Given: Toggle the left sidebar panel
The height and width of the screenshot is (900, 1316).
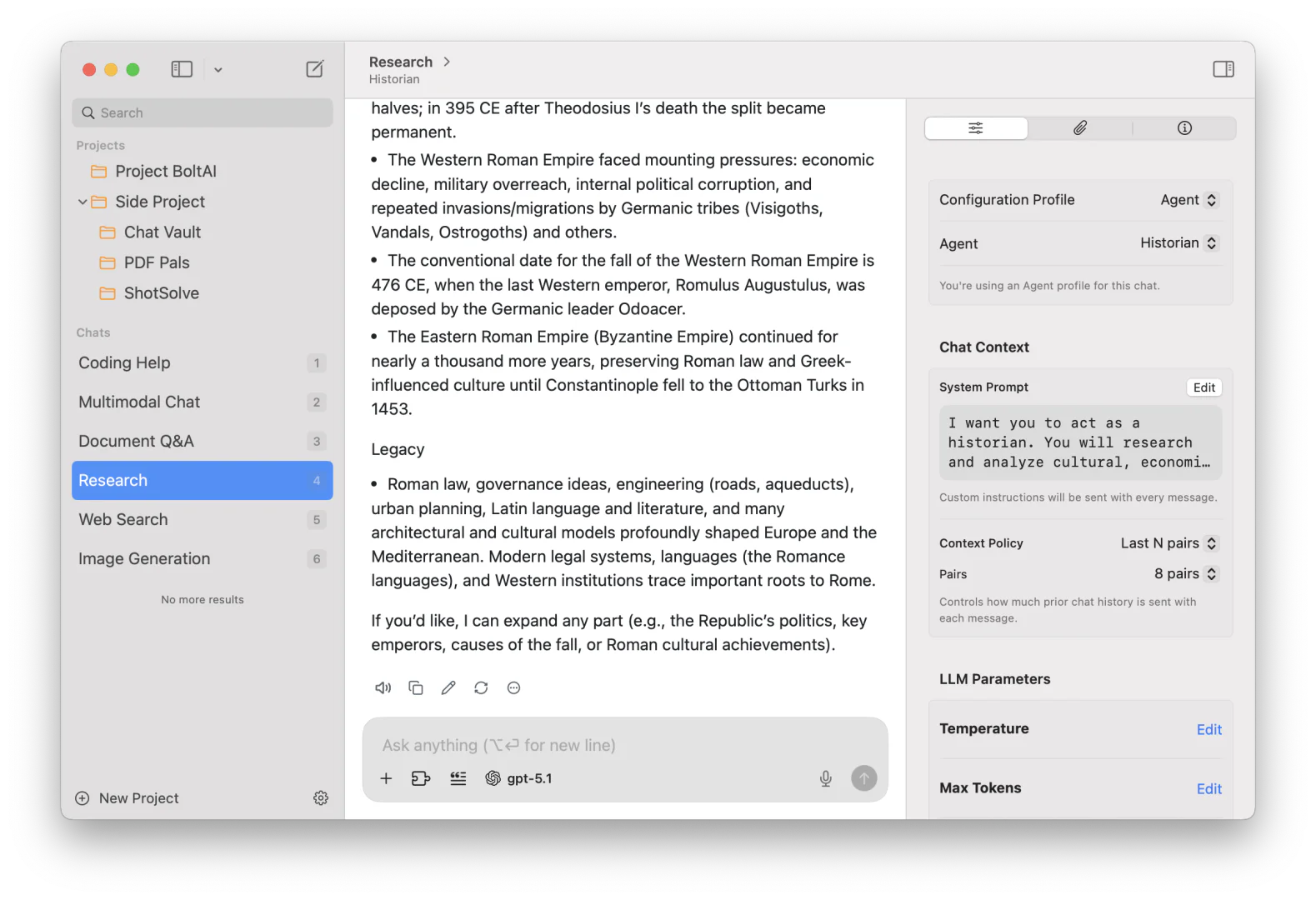Looking at the screenshot, I should pos(182,69).
